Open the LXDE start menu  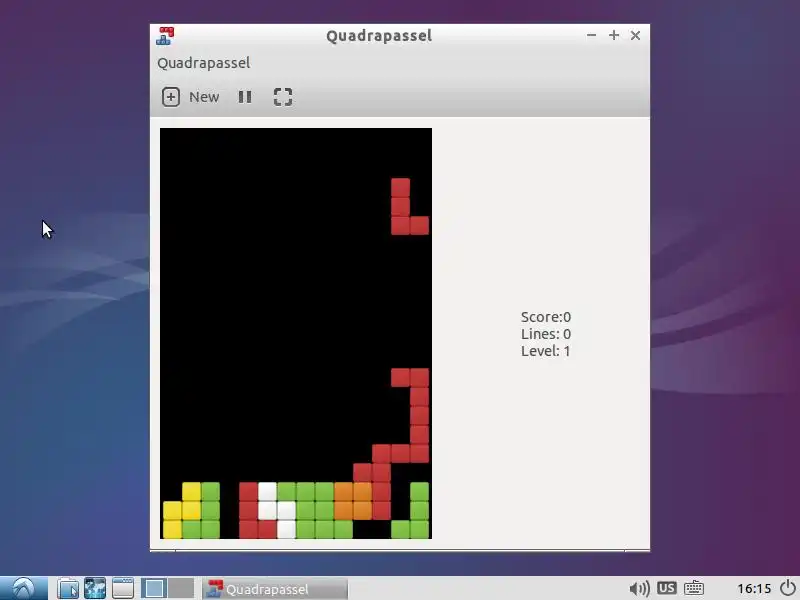click(23, 588)
